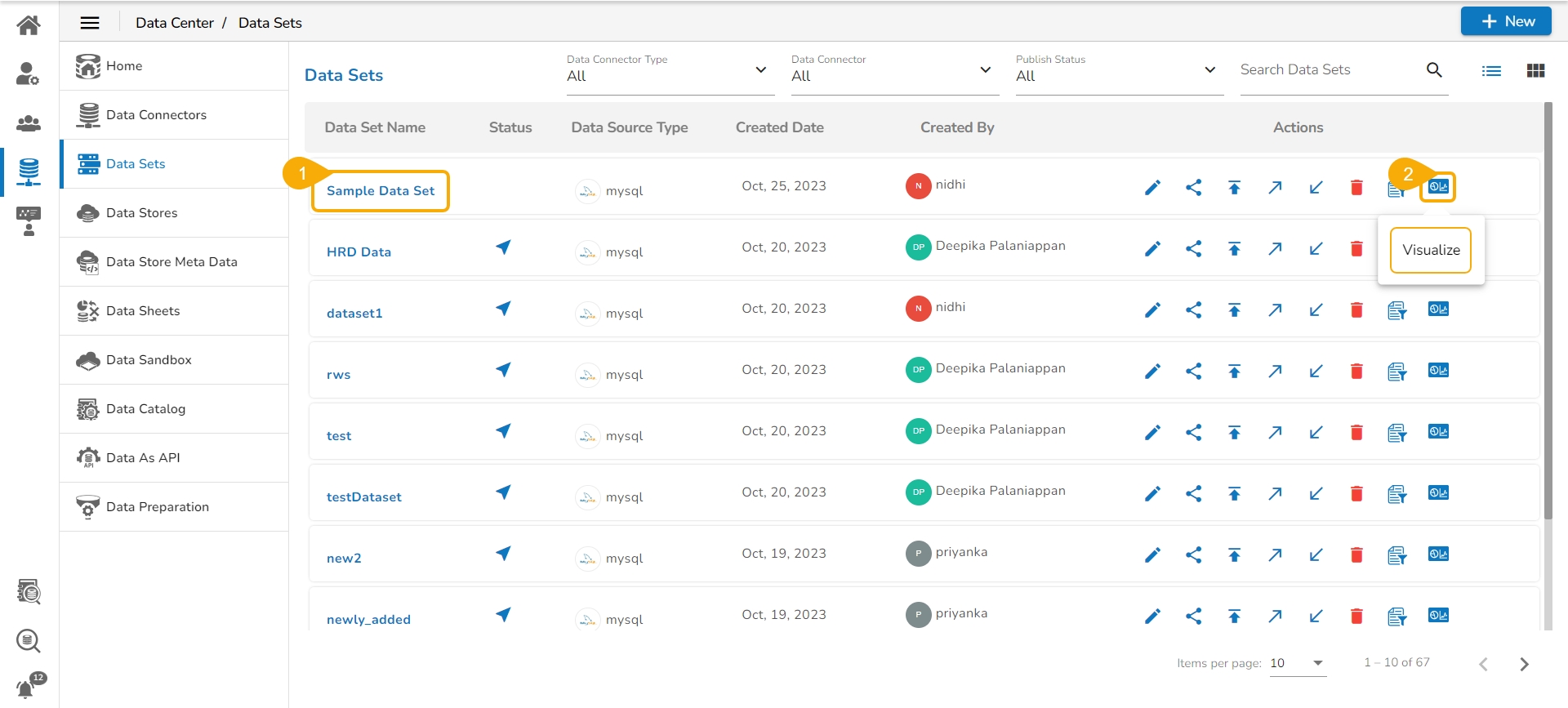Click the Visualize icon for Sample Data Set
Image resolution: width=1568 pixels, height=708 pixels.
(x=1438, y=187)
